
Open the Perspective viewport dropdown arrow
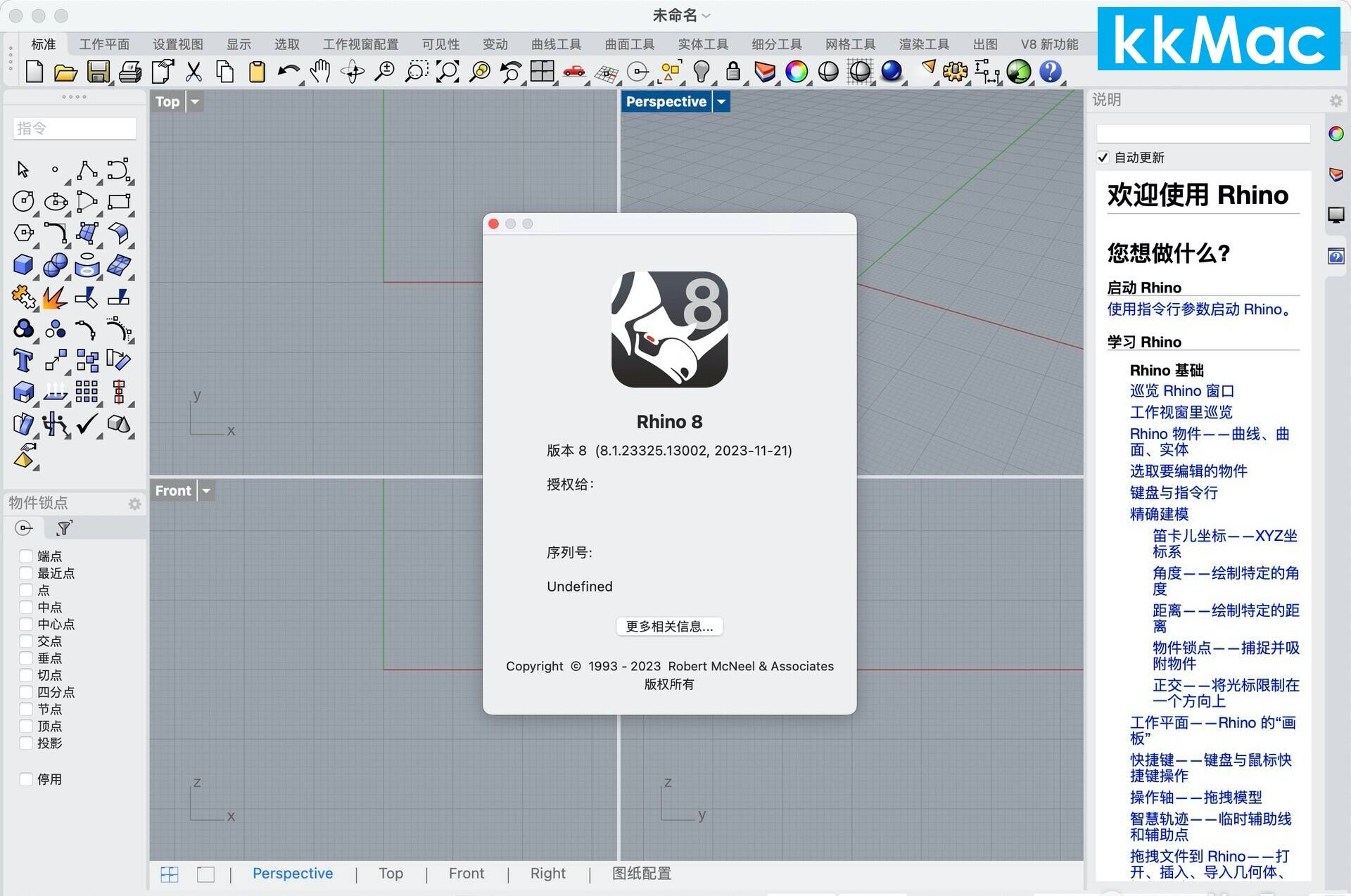[721, 102]
